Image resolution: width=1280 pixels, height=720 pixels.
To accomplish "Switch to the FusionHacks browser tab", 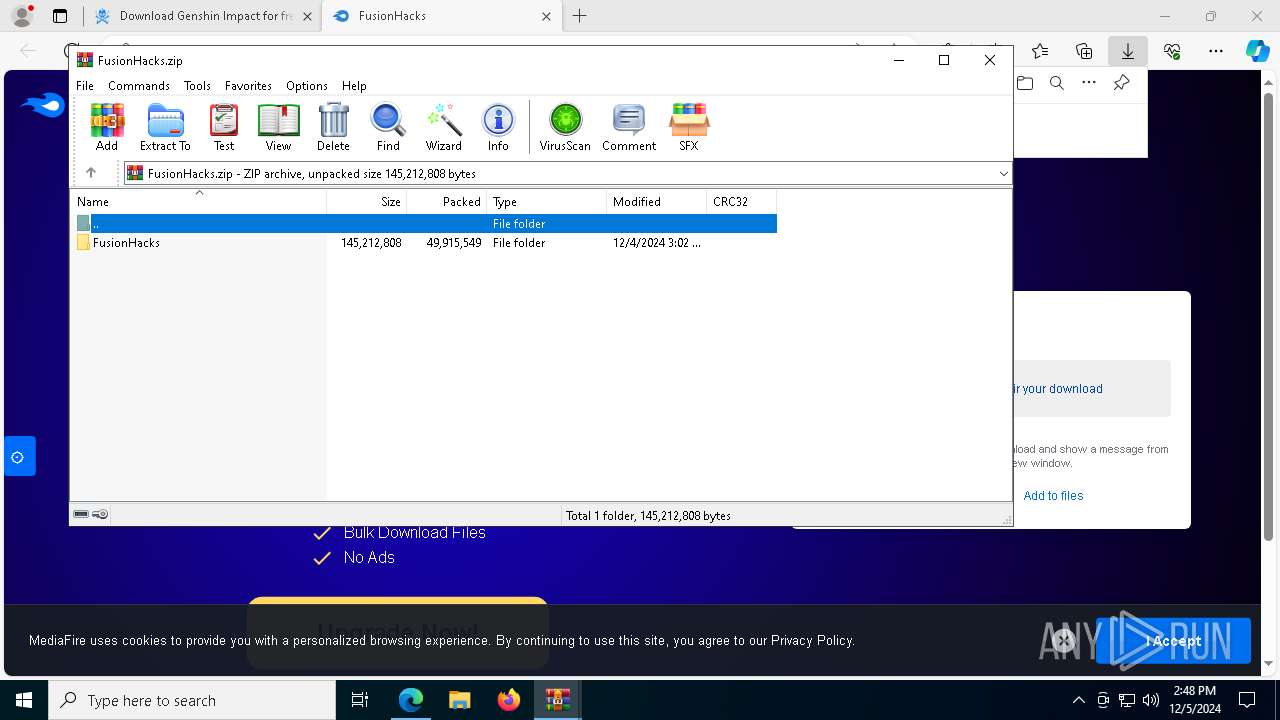I will (442, 16).
